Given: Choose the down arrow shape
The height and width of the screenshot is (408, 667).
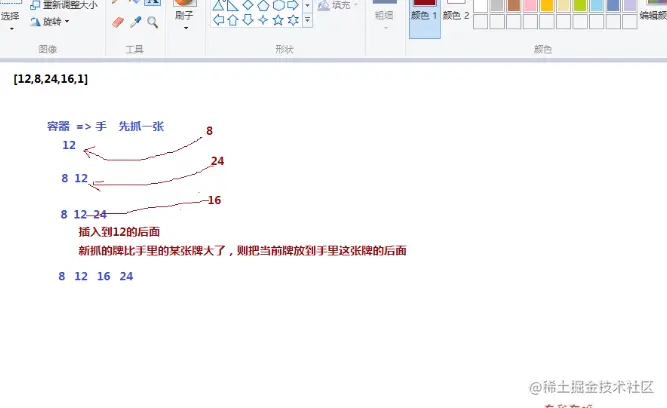Looking at the screenshot, I should (x=248, y=20).
